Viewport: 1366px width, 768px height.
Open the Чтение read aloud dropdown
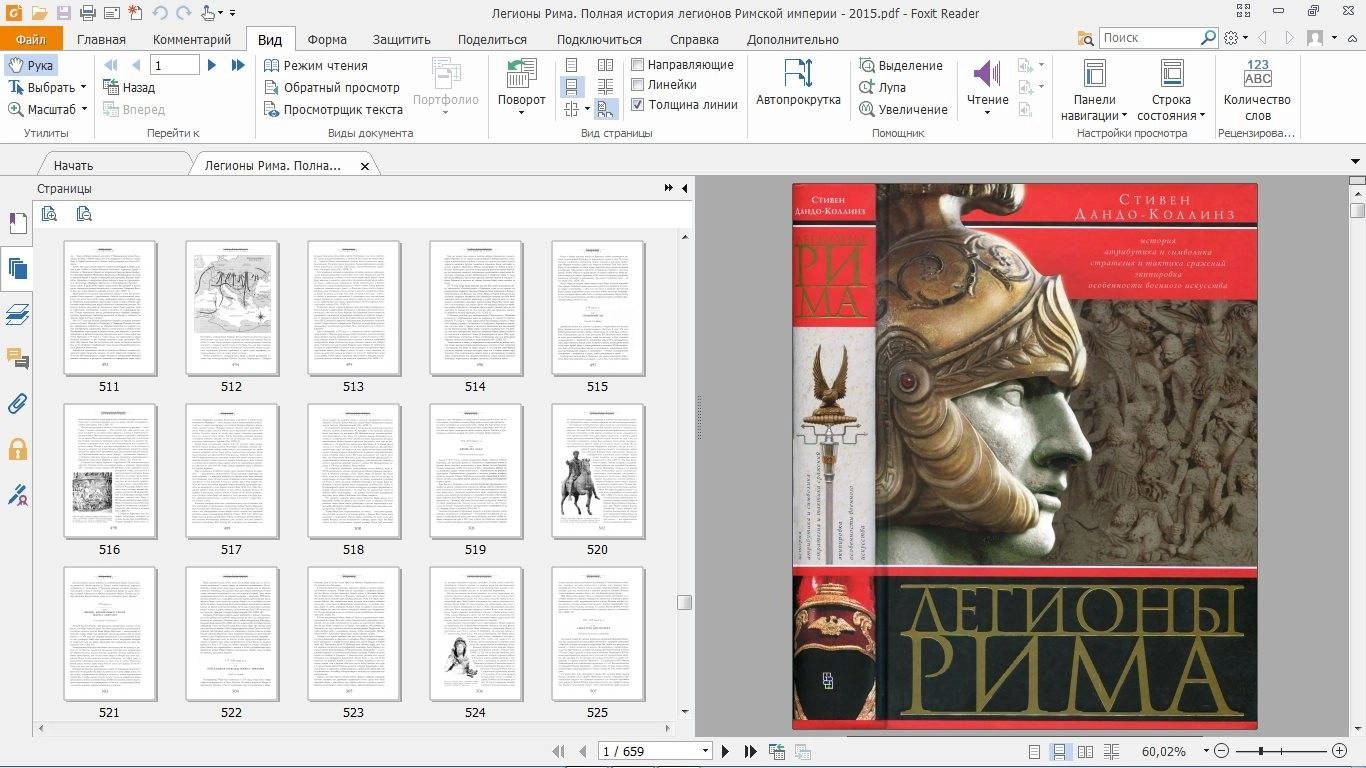(987, 88)
